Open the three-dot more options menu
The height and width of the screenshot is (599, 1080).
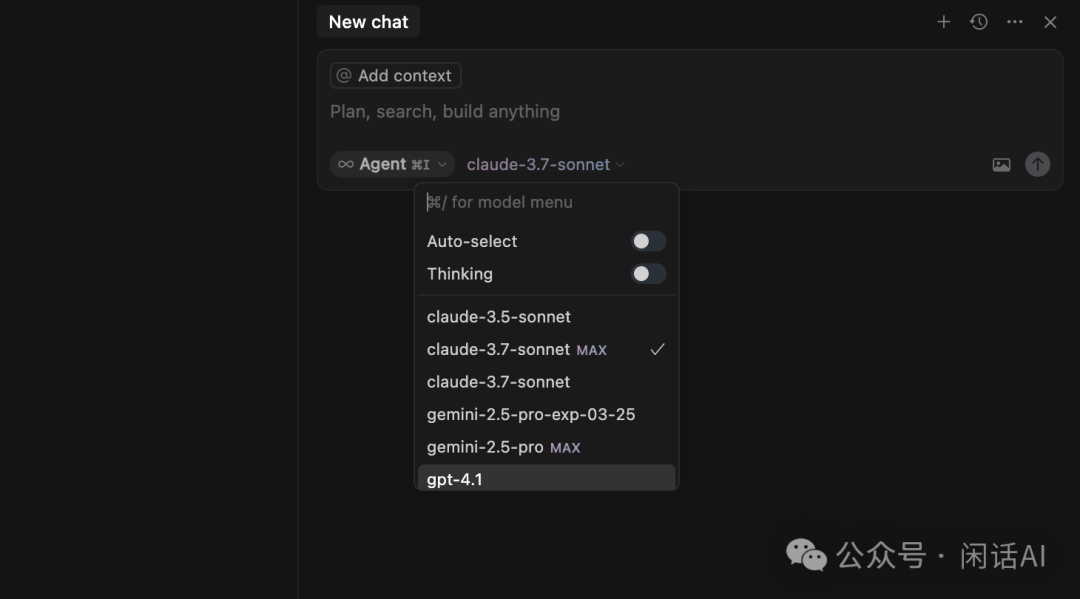(x=1015, y=22)
